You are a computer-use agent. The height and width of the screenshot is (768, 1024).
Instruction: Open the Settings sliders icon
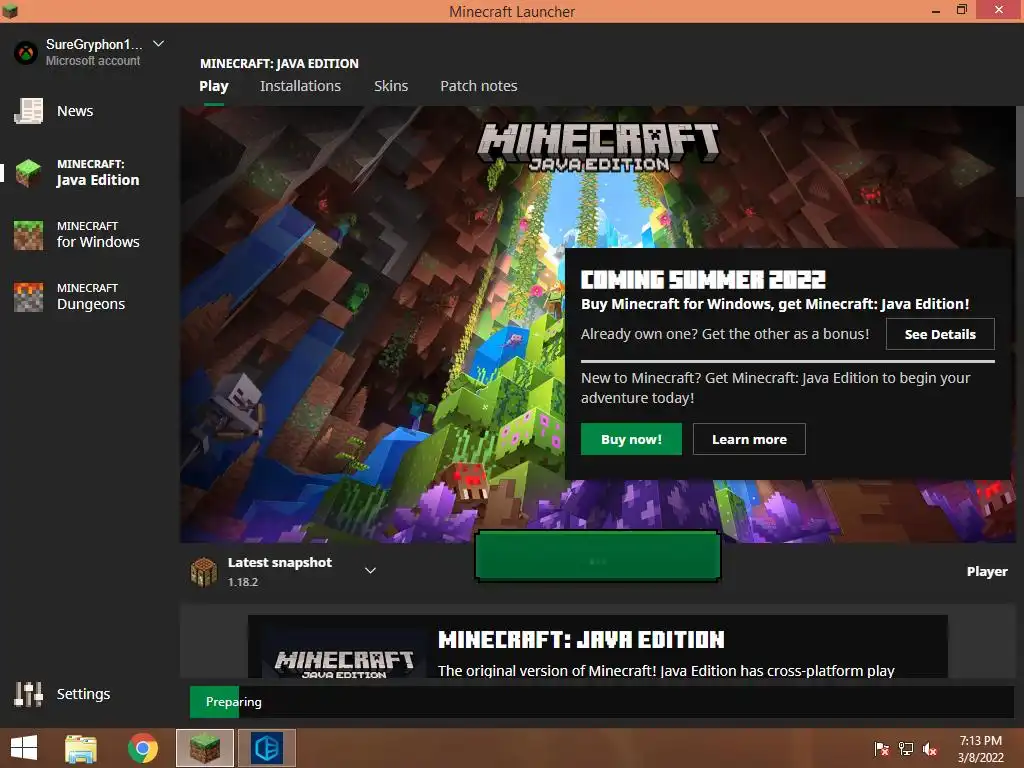(29, 694)
